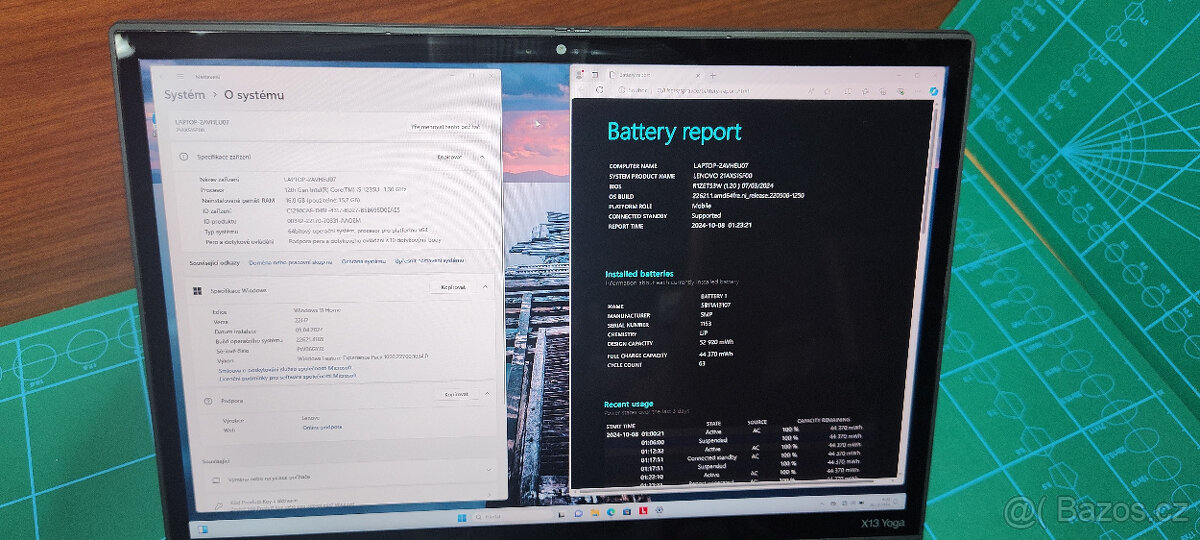1200x540 pixels.
Task: Open the Copilot icon in Edge
Action: [x=933, y=91]
